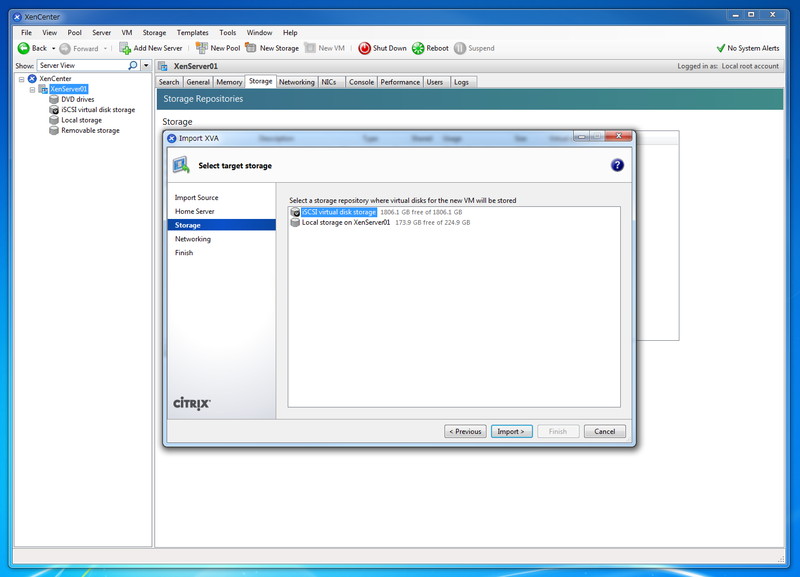The height and width of the screenshot is (577, 800).
Task: Open the View menu
Action: 49,33
